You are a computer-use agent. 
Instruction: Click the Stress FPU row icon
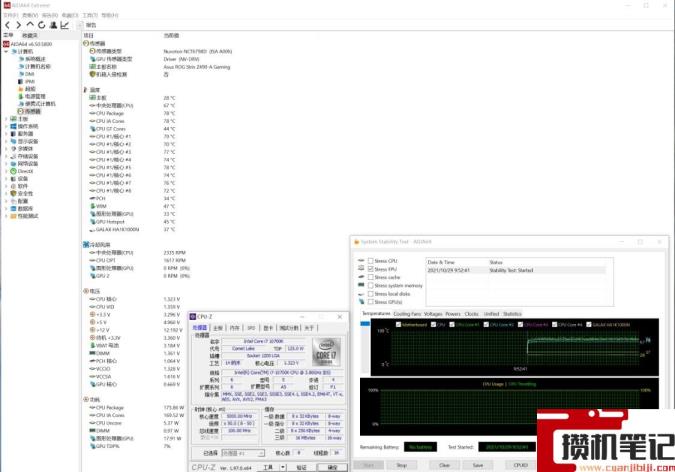(361, 269)
